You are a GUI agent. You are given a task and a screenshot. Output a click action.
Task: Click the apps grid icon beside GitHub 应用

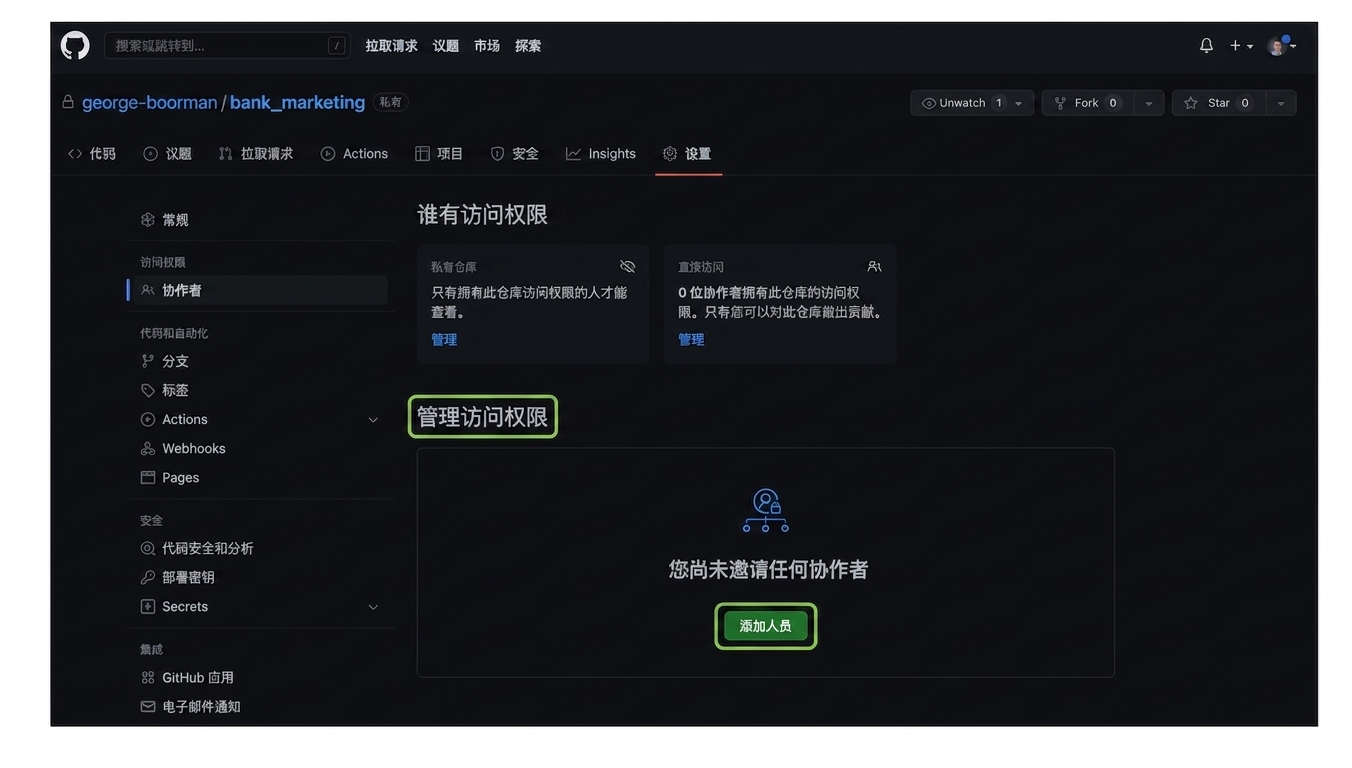(148, 677)
